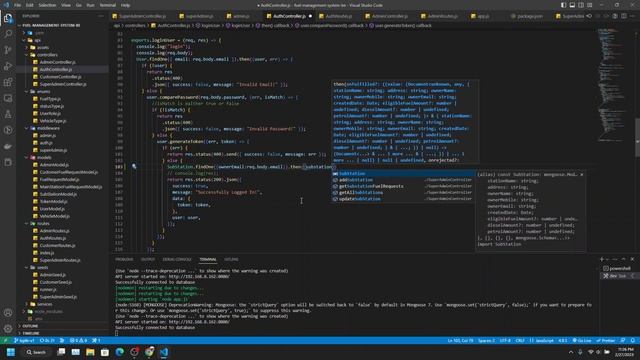
Task: Toggle the primary sidebar layout button
Action: coord(564,5)
